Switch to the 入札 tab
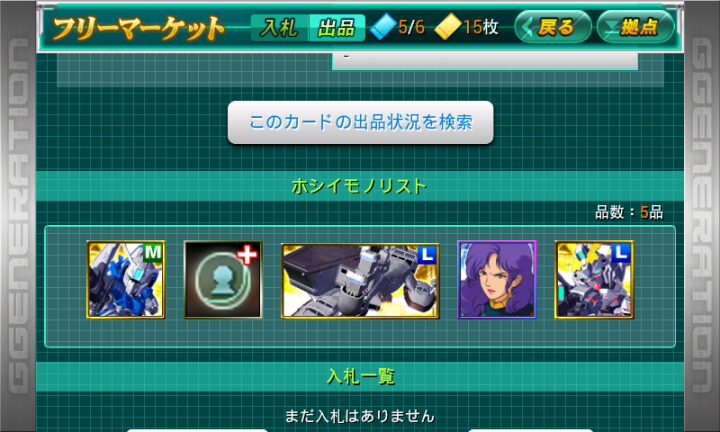The height and width of the screenshot is (432, 720). 280,28
